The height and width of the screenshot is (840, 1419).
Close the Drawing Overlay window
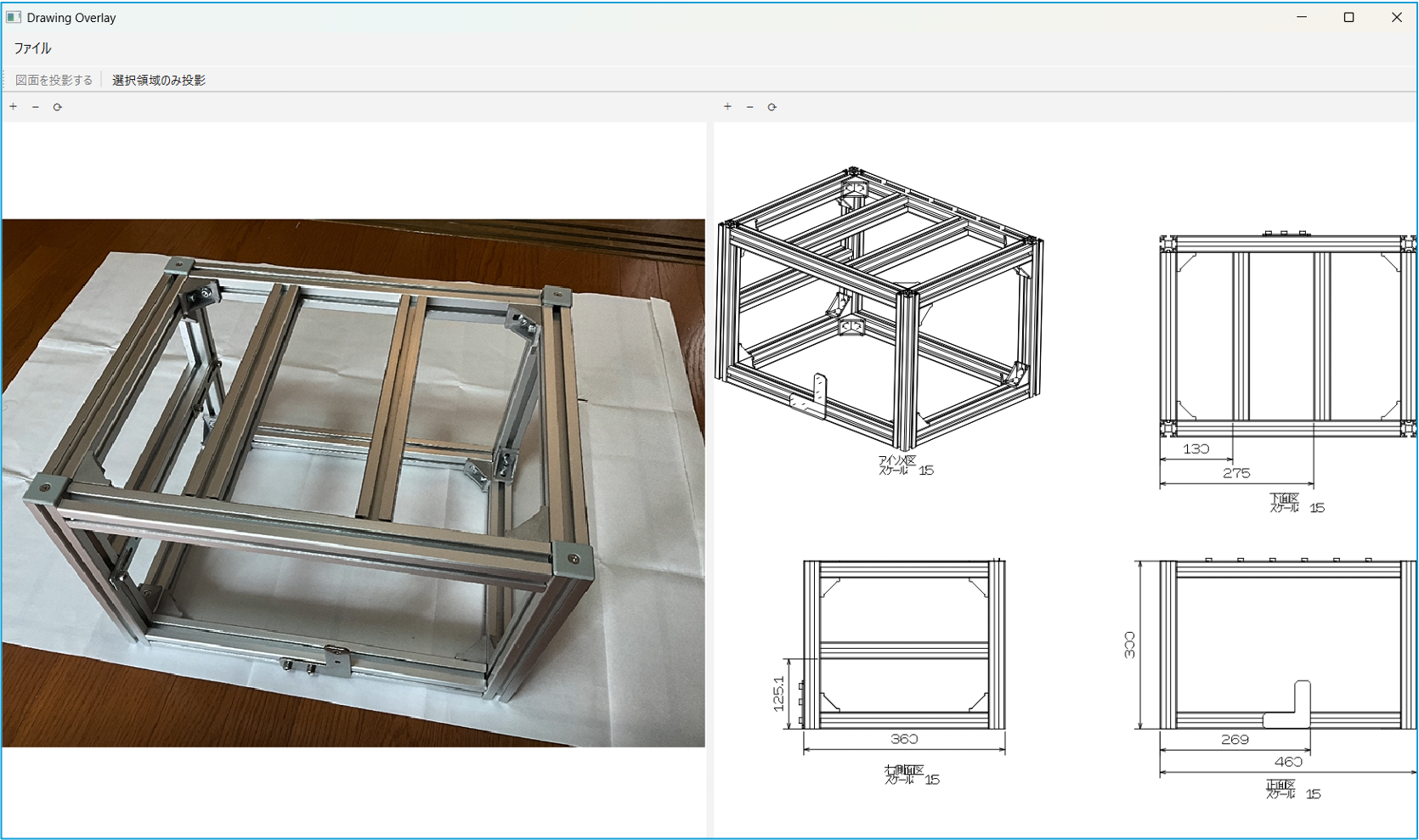[1396, 17]
